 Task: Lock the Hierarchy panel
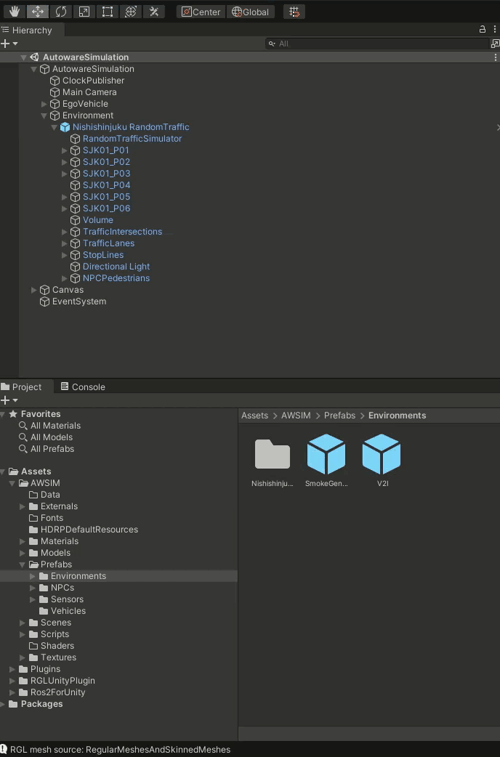point(482,30)
